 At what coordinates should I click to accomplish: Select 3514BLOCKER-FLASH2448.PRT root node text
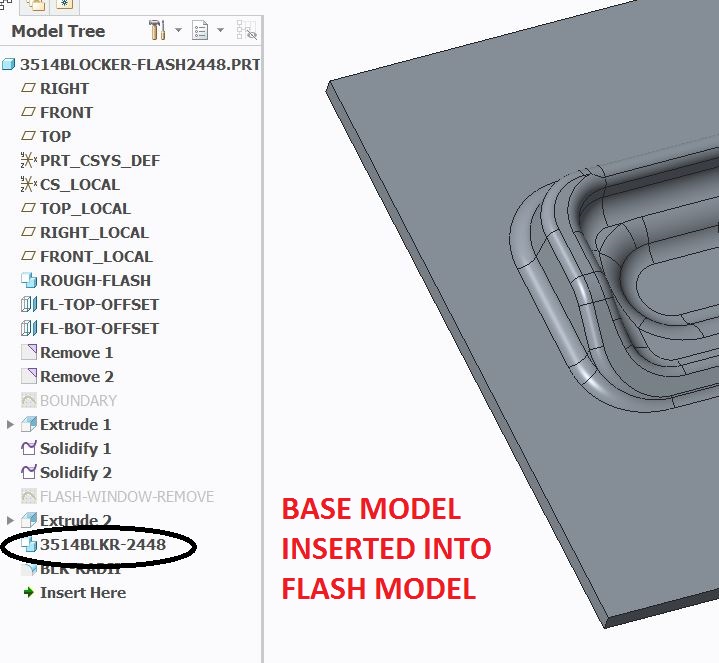tap(140, 65)
